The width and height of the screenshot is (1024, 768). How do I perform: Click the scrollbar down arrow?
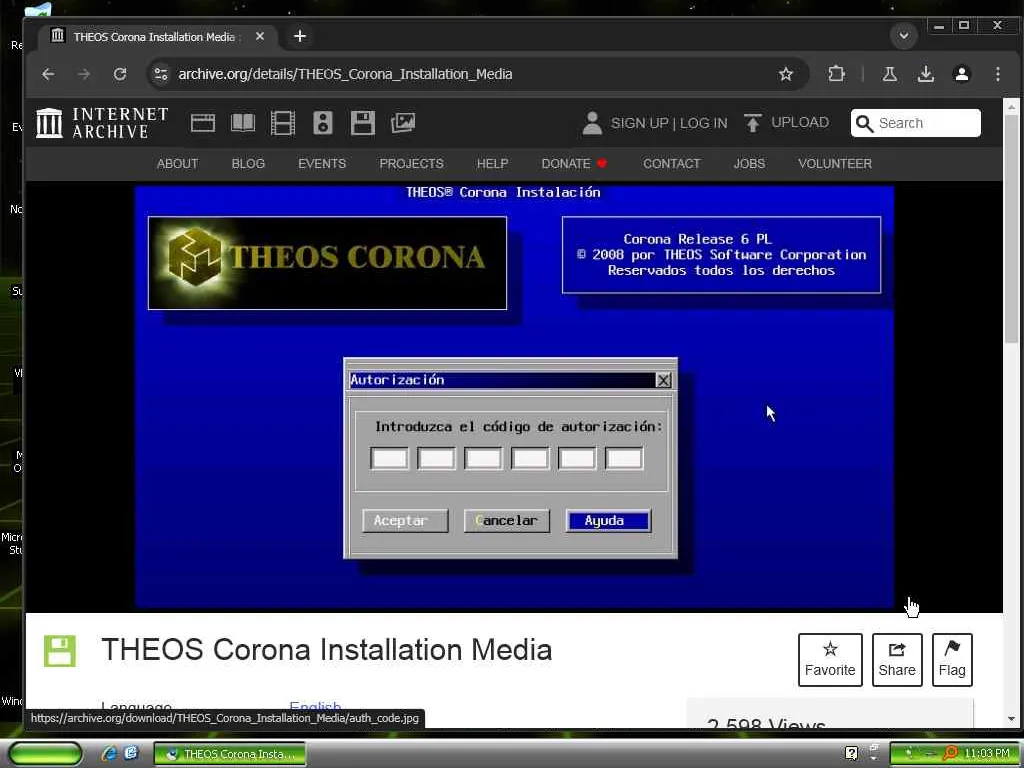(x=1011, y=719)
